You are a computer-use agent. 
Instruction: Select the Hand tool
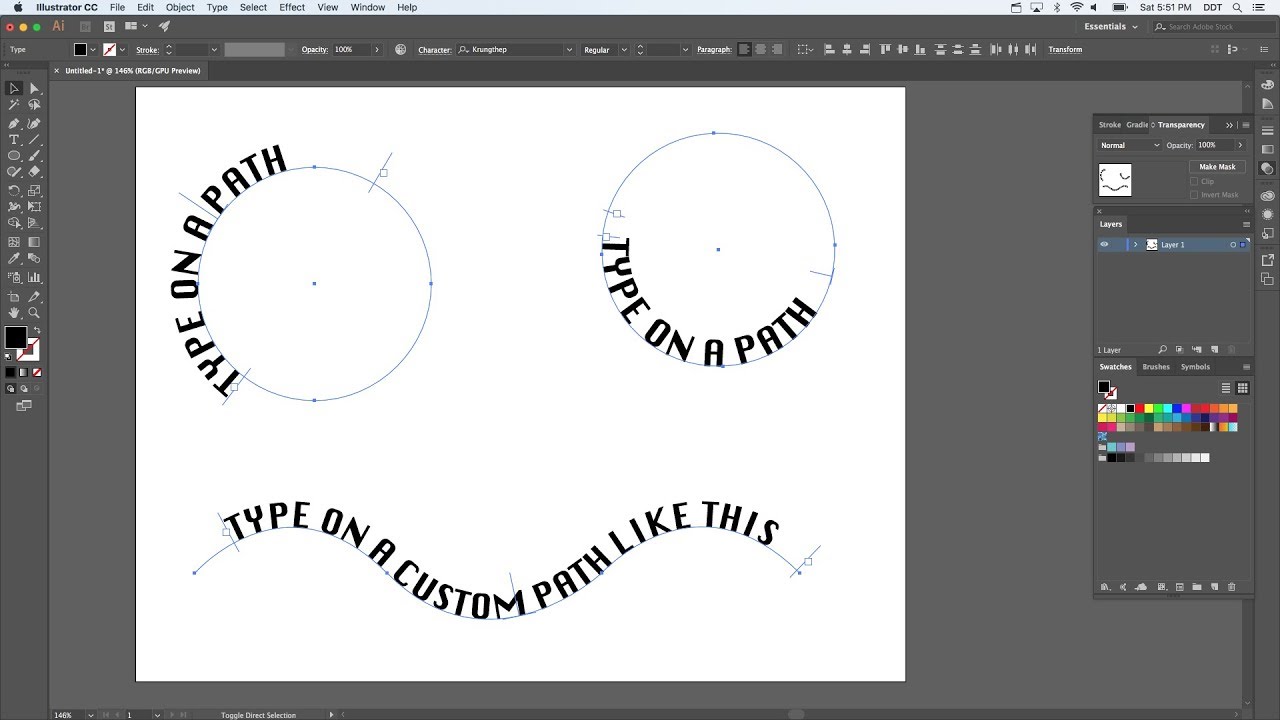tap(14, 313)
